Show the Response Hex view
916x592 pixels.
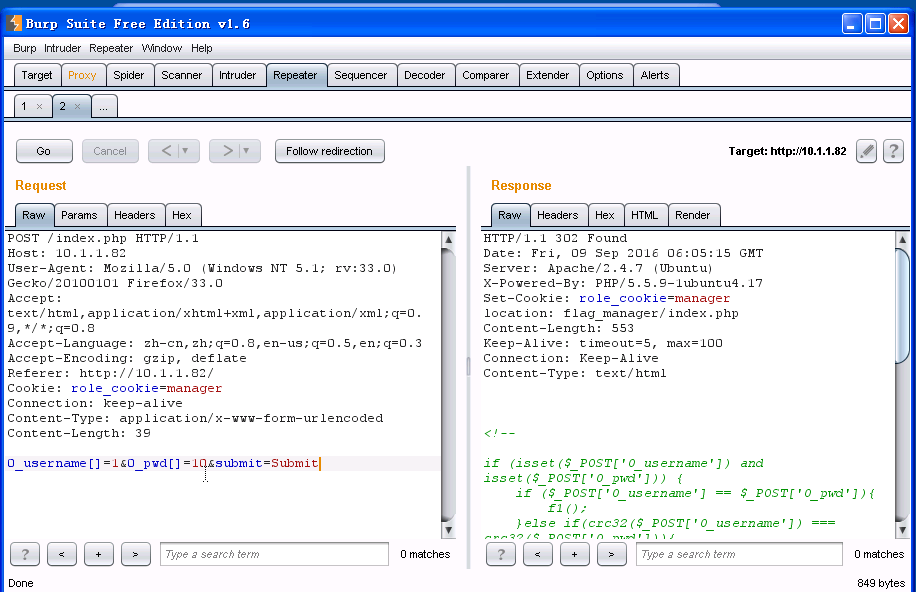(605, 215)
